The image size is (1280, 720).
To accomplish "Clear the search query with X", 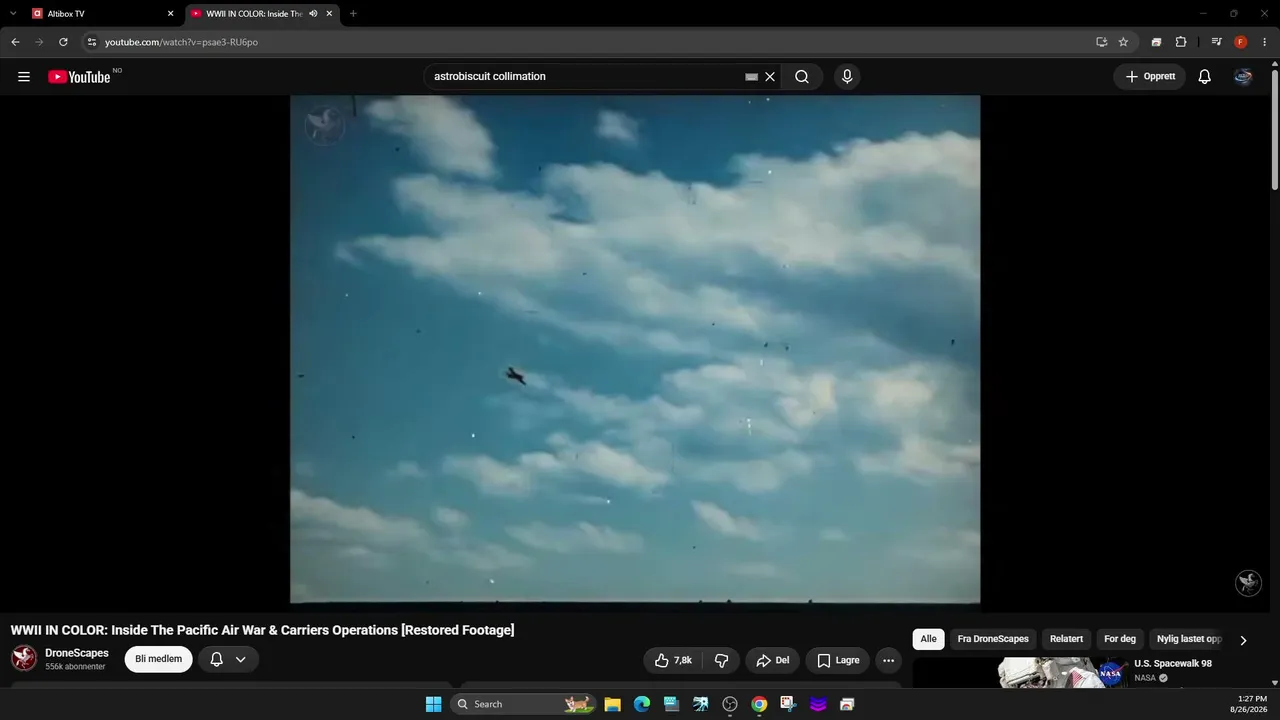I will click(x=770, y=77).
